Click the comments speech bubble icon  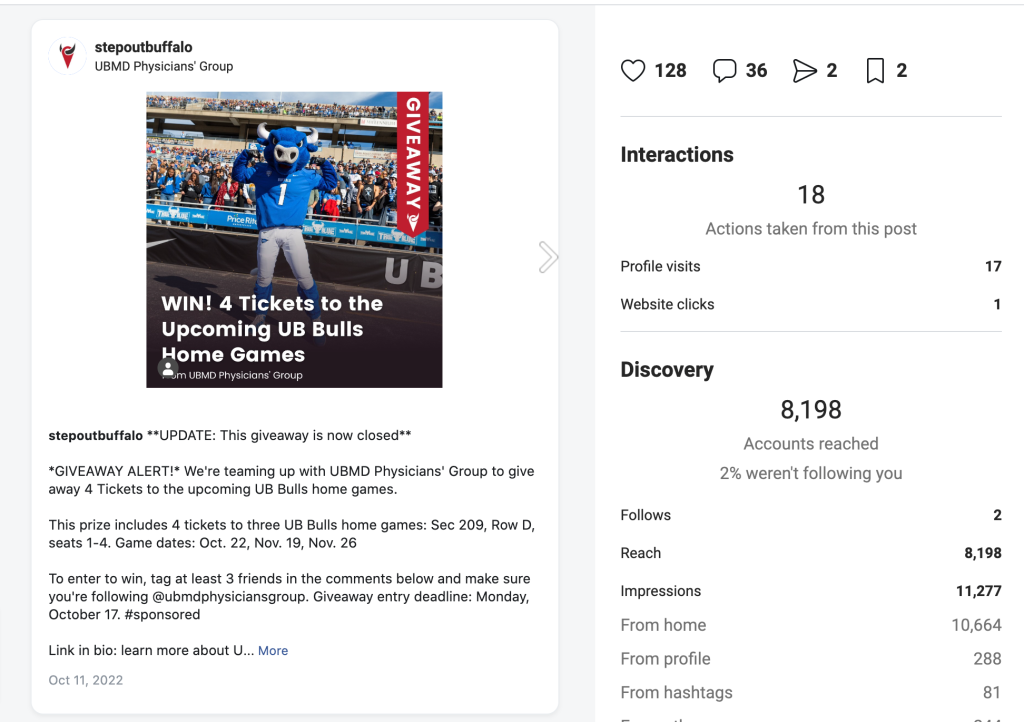[x=724, y=71]
